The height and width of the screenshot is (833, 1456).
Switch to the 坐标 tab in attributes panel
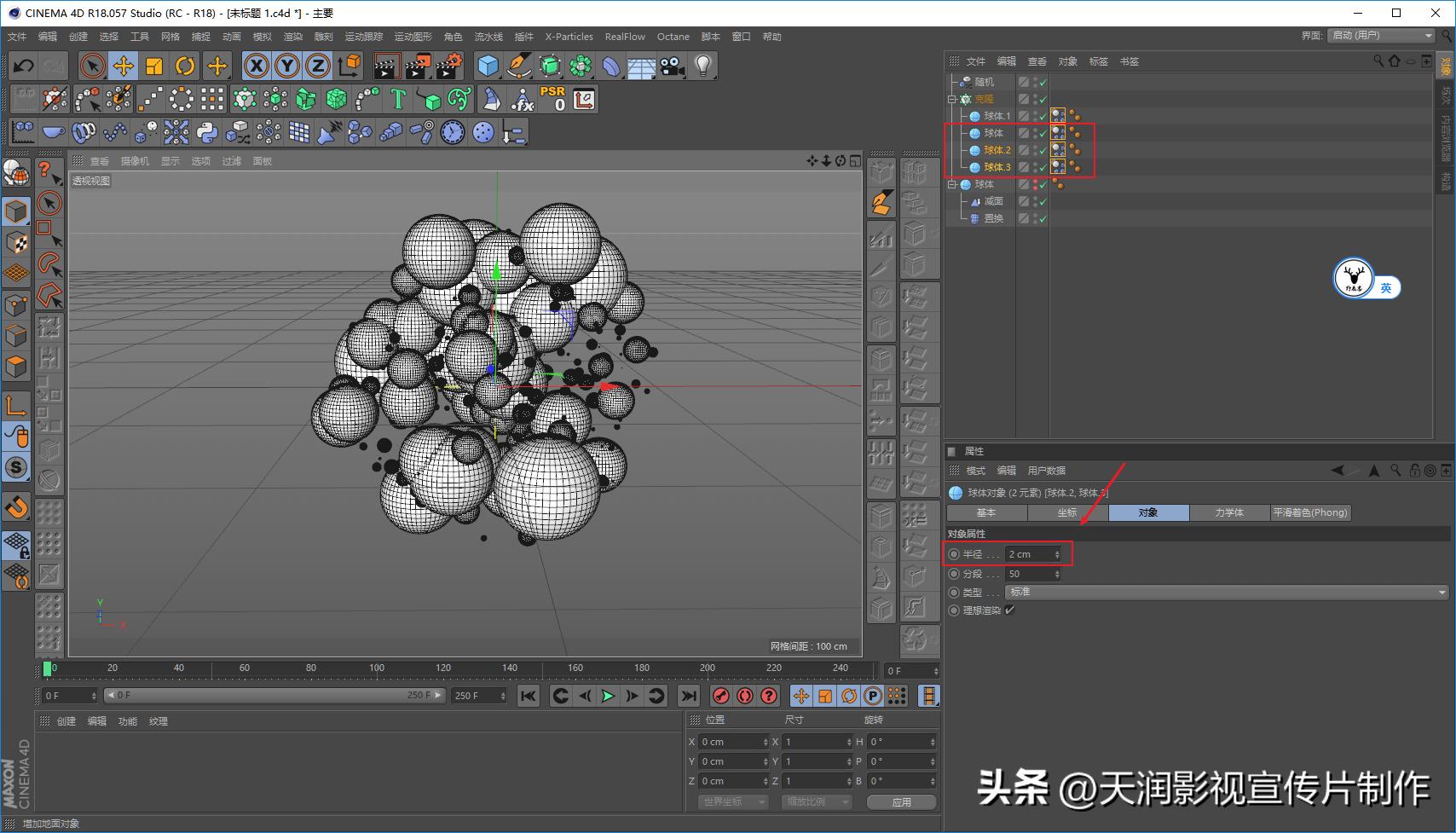pos(1066,512)
